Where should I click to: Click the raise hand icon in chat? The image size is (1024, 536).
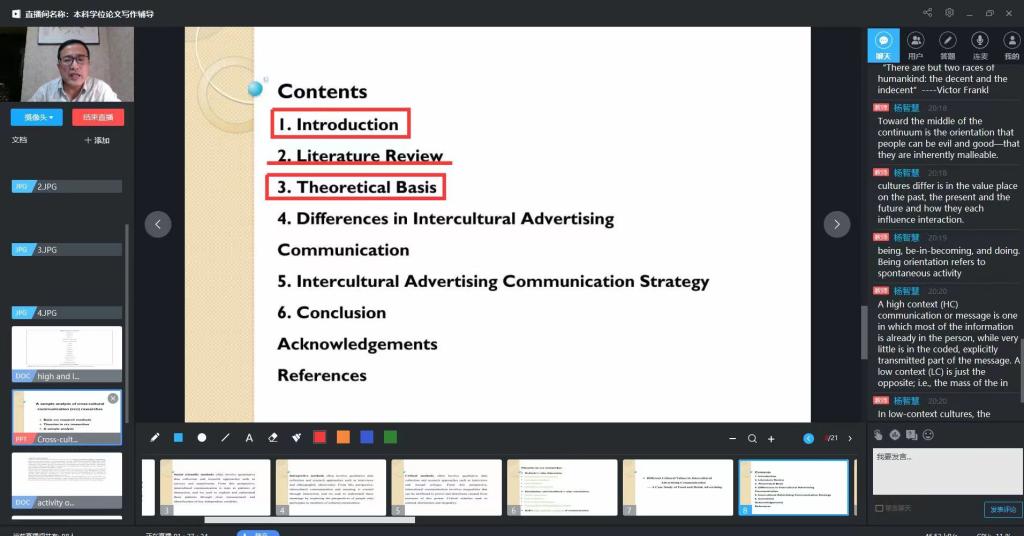click(x=879, y=435)
